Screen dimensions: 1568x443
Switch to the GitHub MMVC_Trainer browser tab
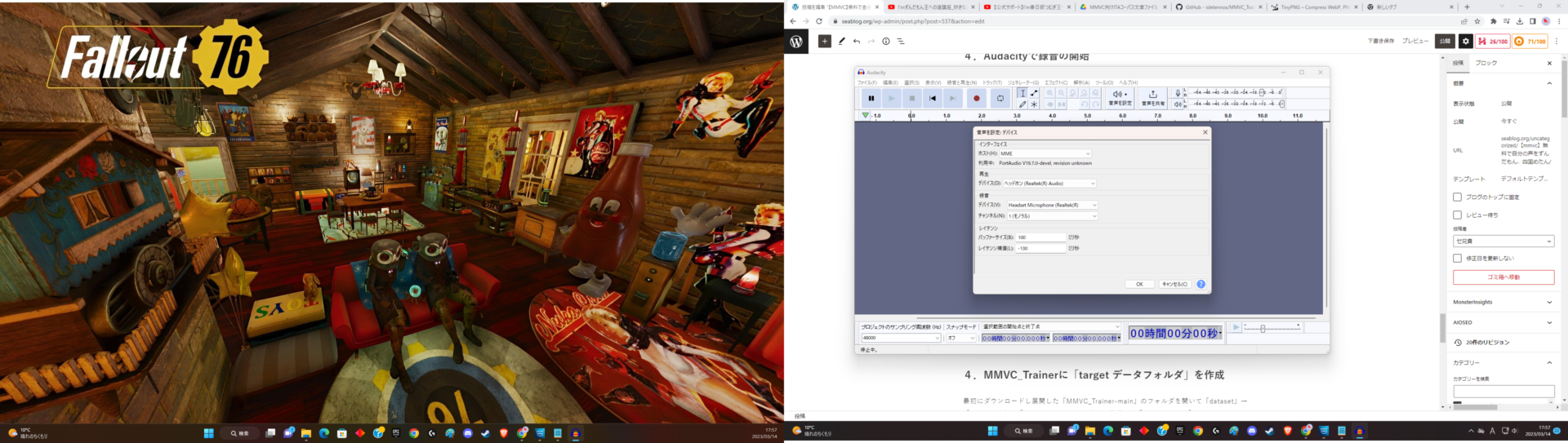1219,7
